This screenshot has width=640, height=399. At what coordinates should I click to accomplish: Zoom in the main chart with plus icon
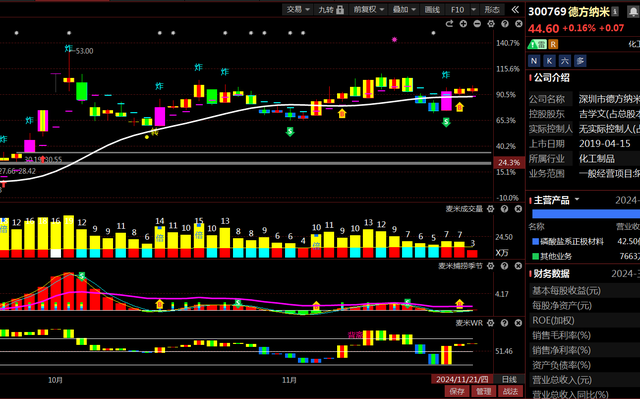[463, 24]
